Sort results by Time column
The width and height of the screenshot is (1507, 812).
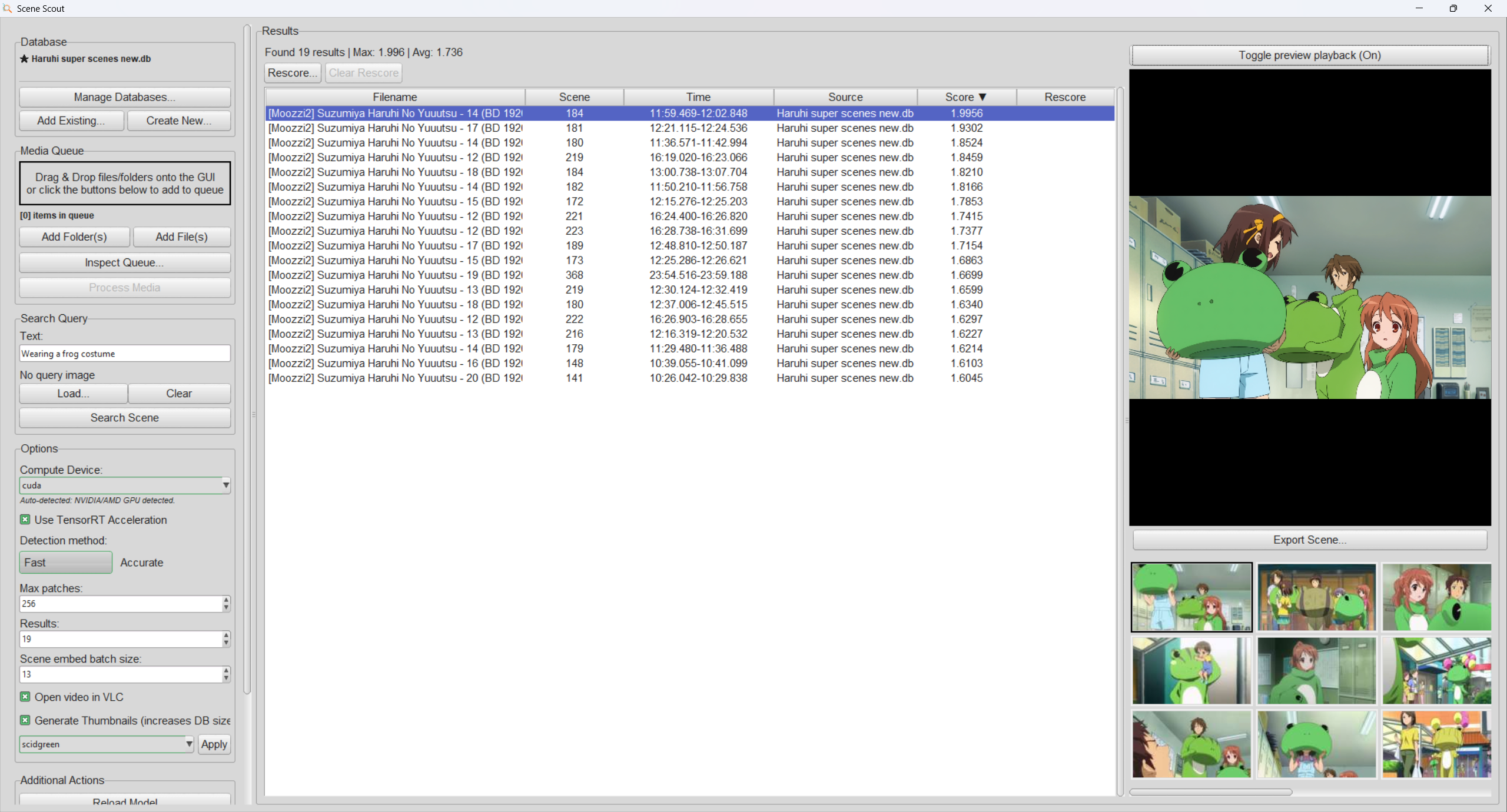pos(699,97)
